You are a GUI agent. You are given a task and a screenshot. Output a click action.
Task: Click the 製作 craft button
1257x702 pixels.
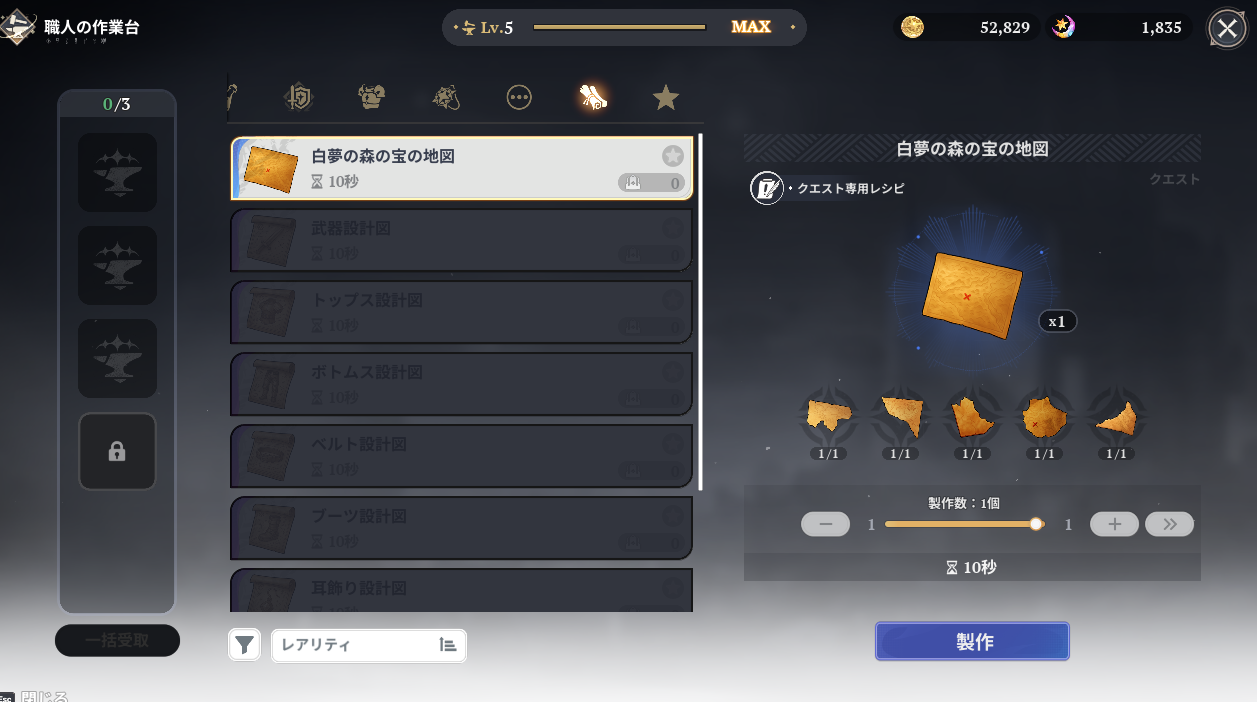pos(972,641)
